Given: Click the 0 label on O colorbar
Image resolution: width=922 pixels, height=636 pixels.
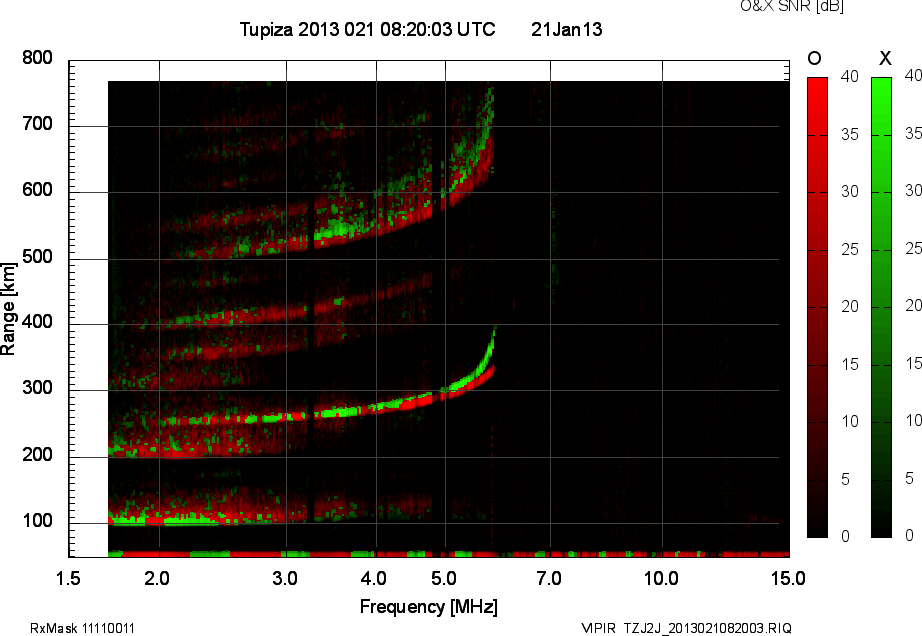Looking at the screenshot, I should coord(846,536).
